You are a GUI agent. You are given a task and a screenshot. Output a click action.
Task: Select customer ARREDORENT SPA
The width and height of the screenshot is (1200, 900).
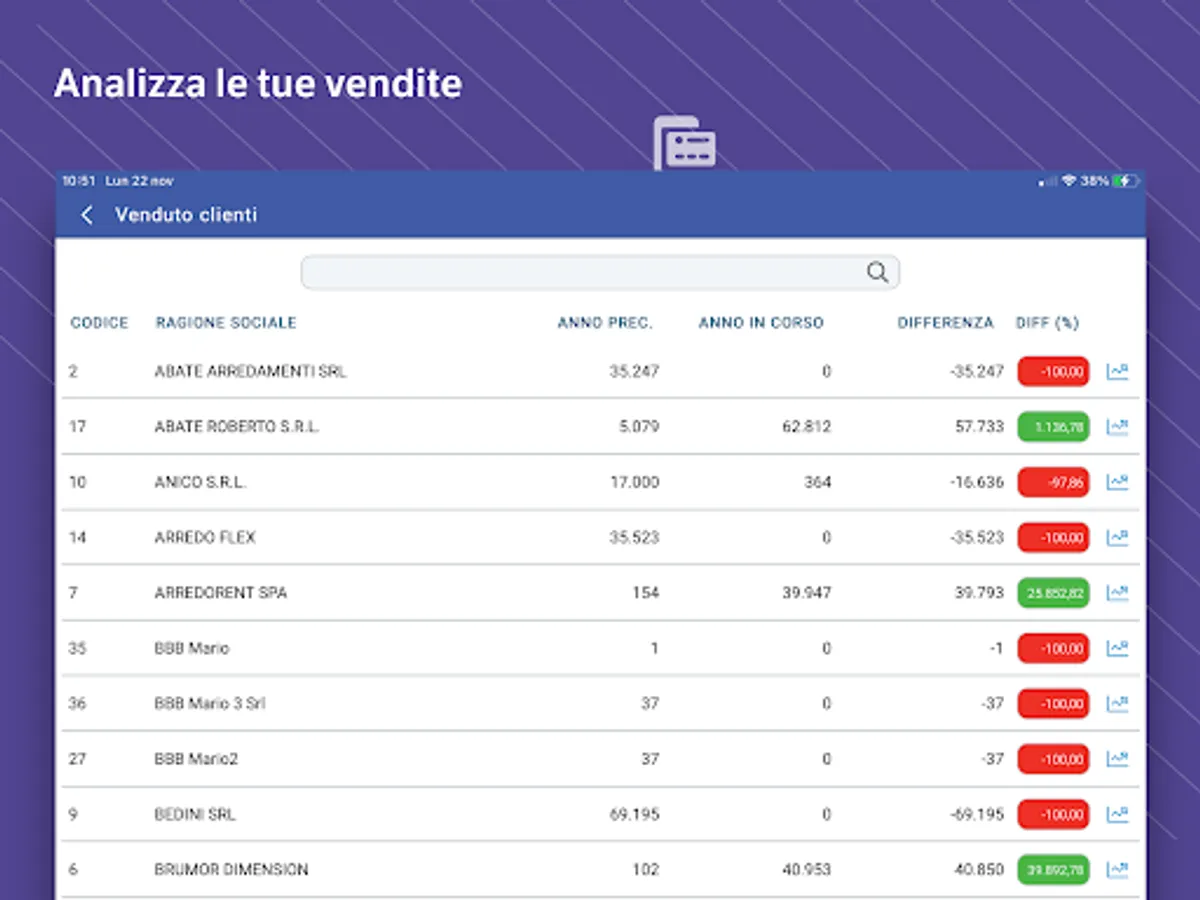(221, 592)
